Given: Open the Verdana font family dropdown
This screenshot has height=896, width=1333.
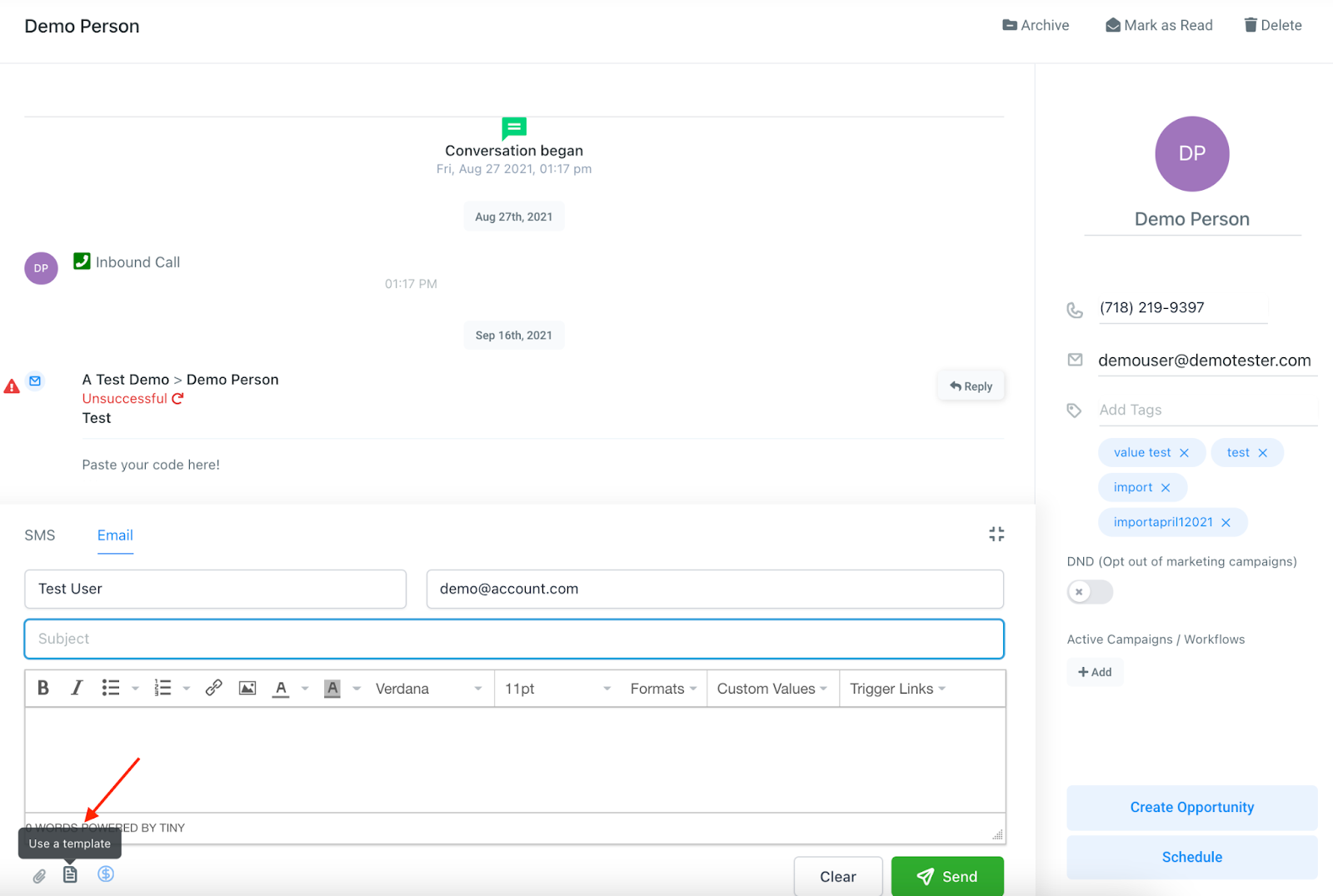Looking at the screenshot, I should pyautogui.click(x=428, y=689).
